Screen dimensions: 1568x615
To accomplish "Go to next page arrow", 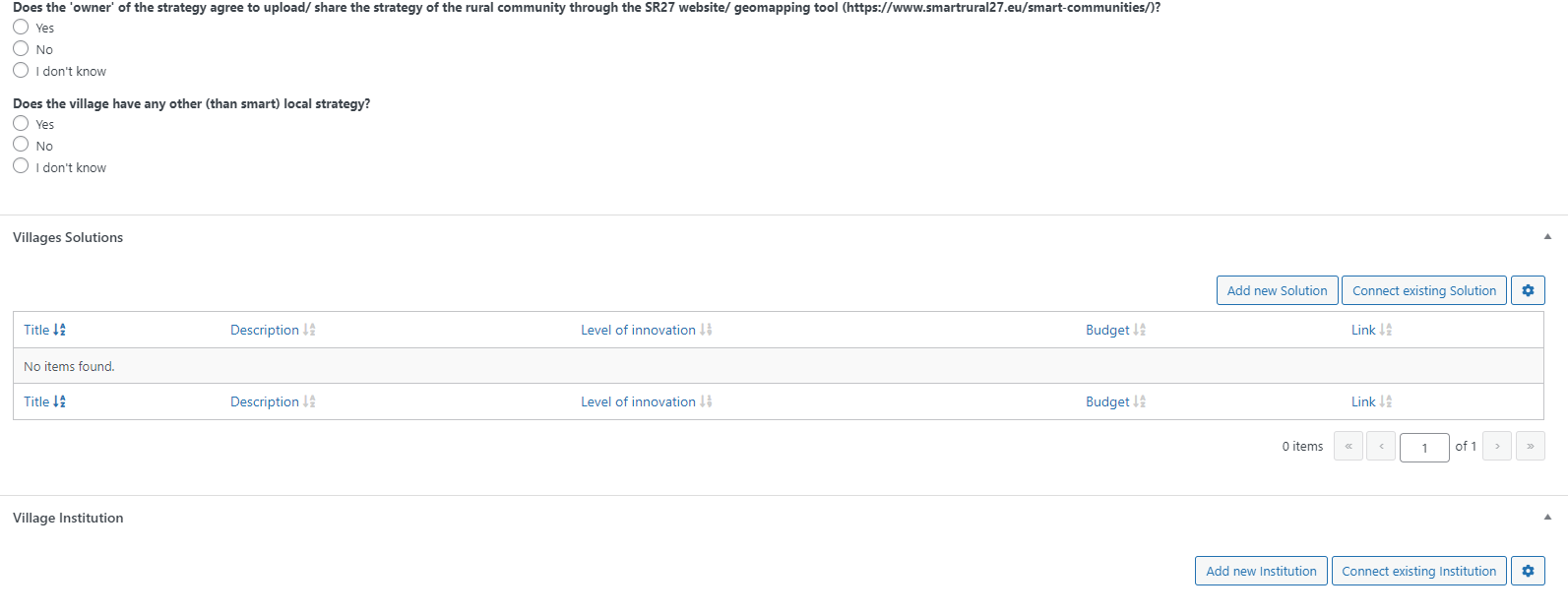I will pyautogui.click(x=1497, y=446).
